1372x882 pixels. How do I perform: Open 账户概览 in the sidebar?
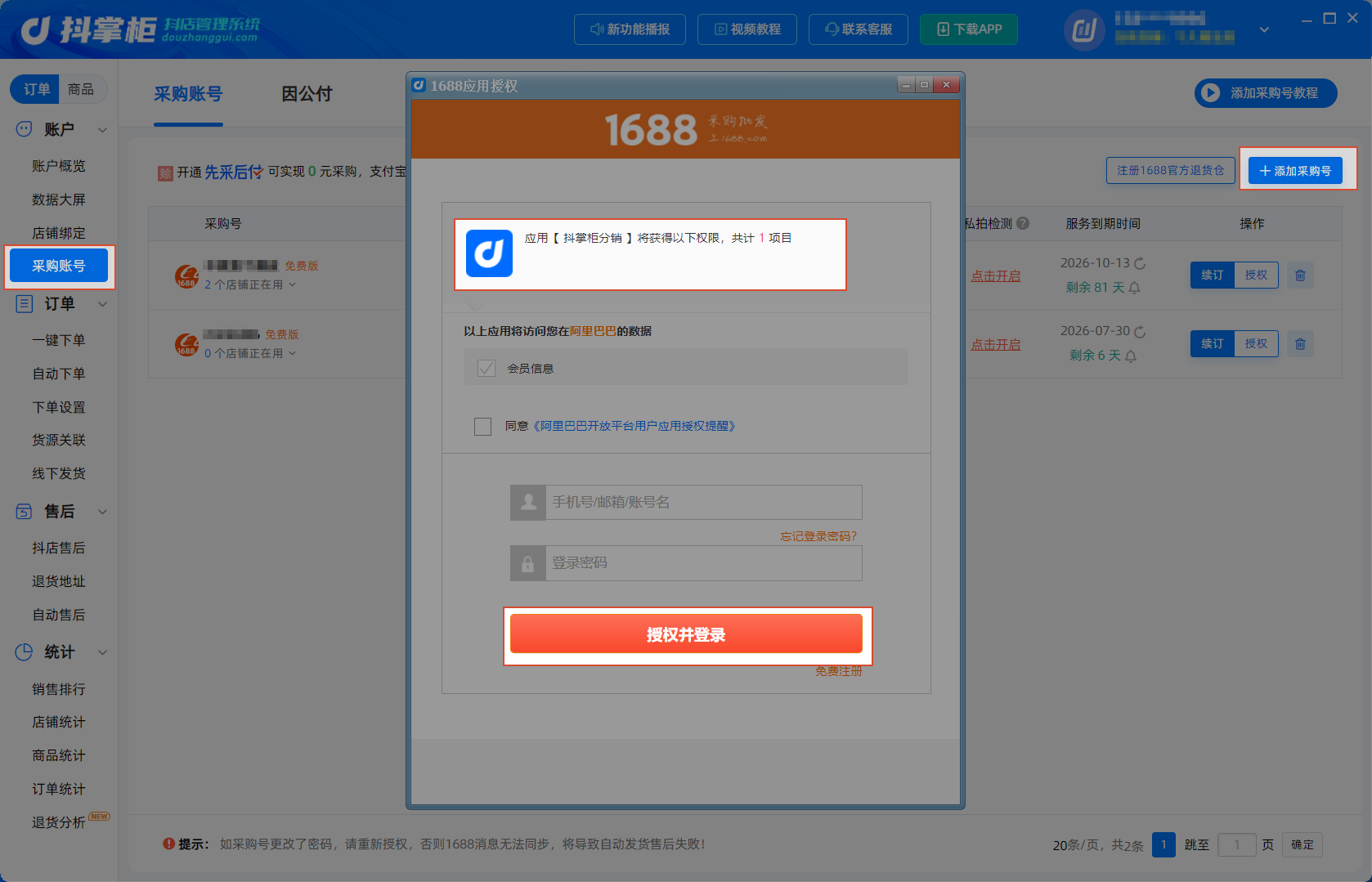click(59, 166)
